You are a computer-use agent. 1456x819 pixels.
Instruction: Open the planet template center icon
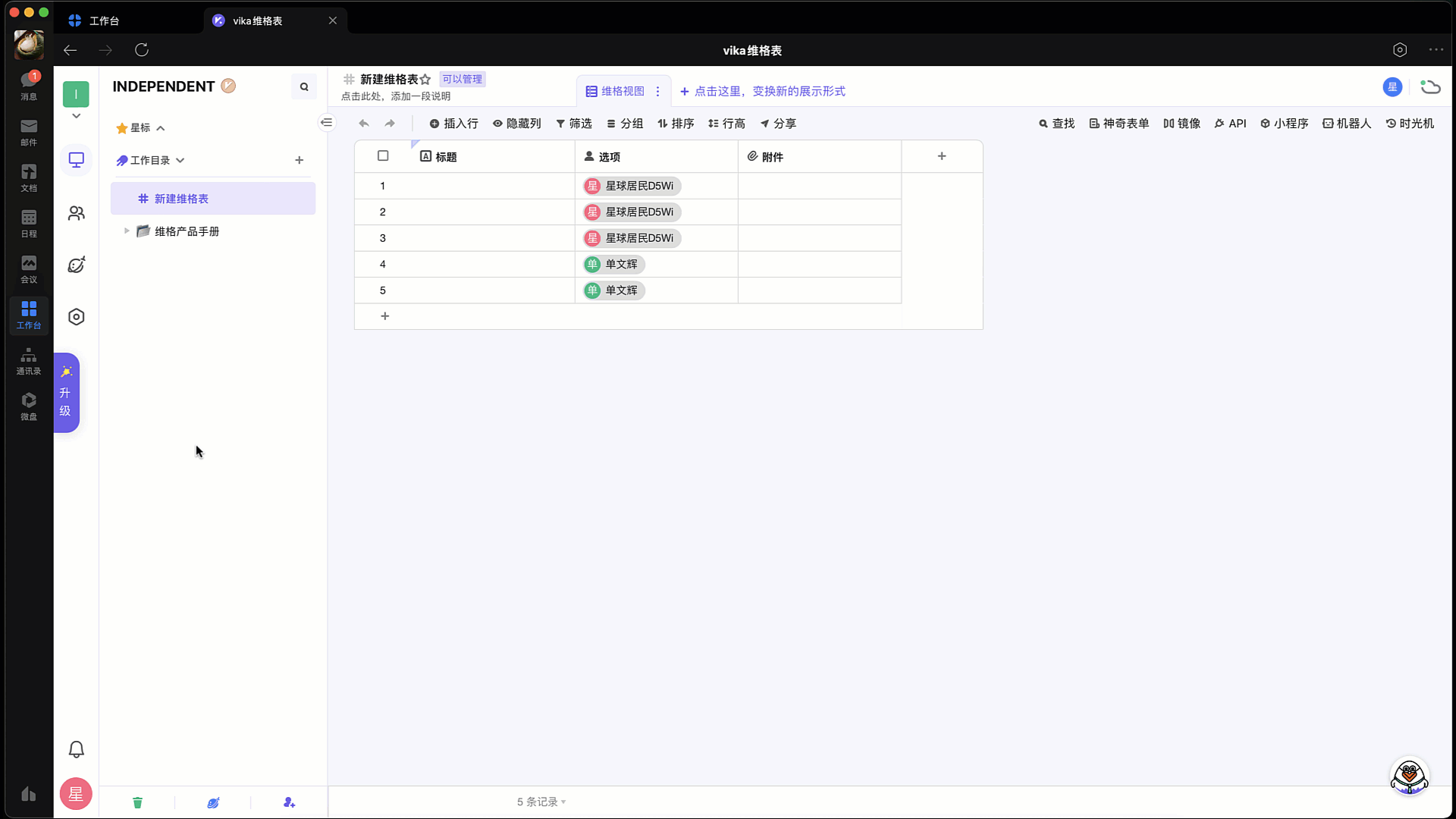point(77,265)
